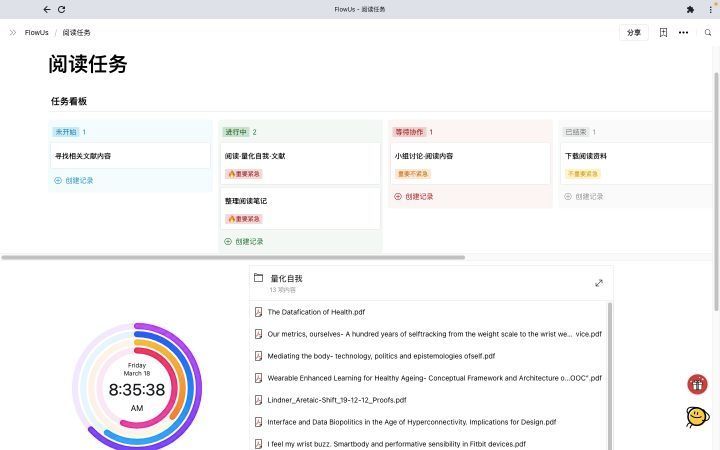
Task: Open the 阅读-量化自我-文献 card
Action: (300, 163)
